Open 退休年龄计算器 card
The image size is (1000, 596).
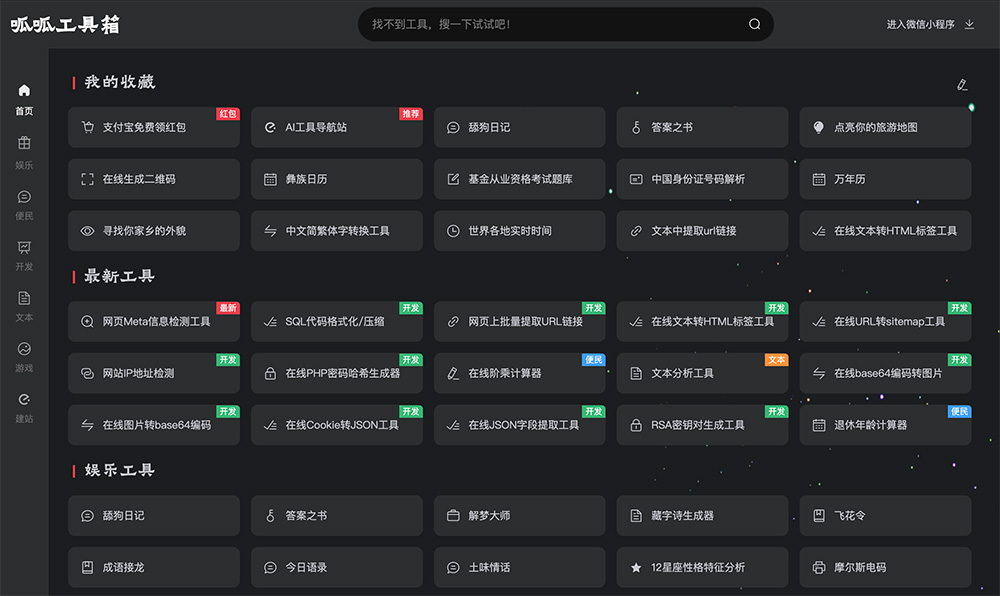coord(886,425)
